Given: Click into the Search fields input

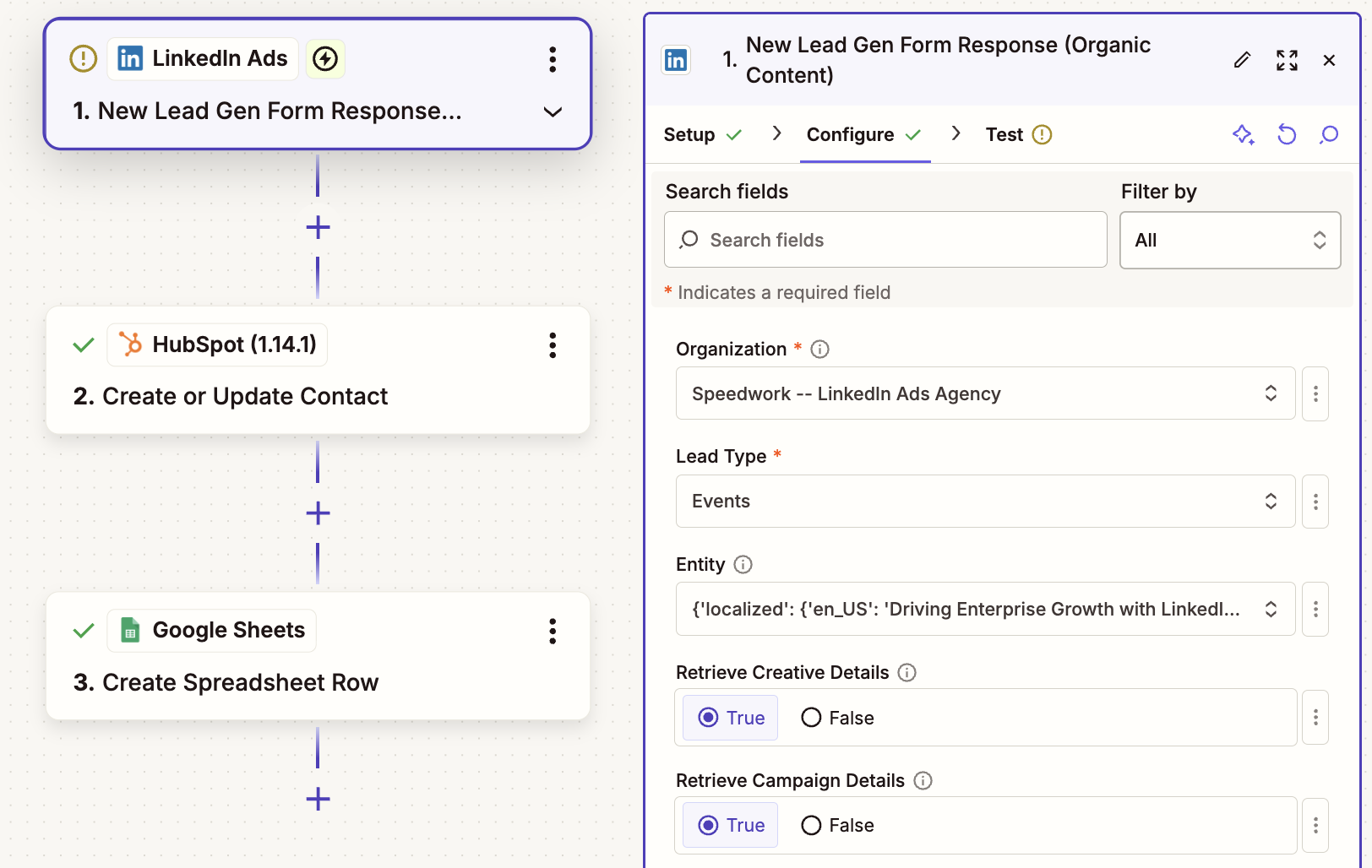Looking at the screenshot, I should (x=885, y=240).
